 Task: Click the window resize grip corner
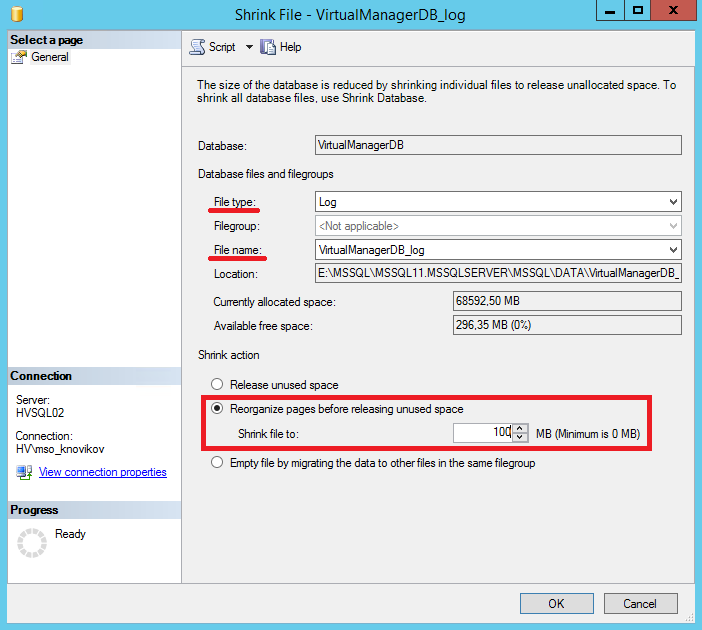pos(689,618)
